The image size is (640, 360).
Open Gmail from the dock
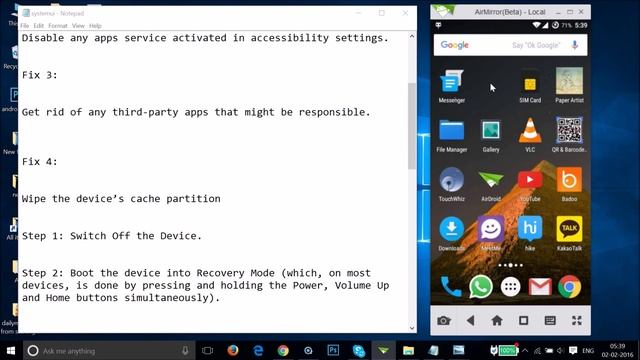(540, 287)
